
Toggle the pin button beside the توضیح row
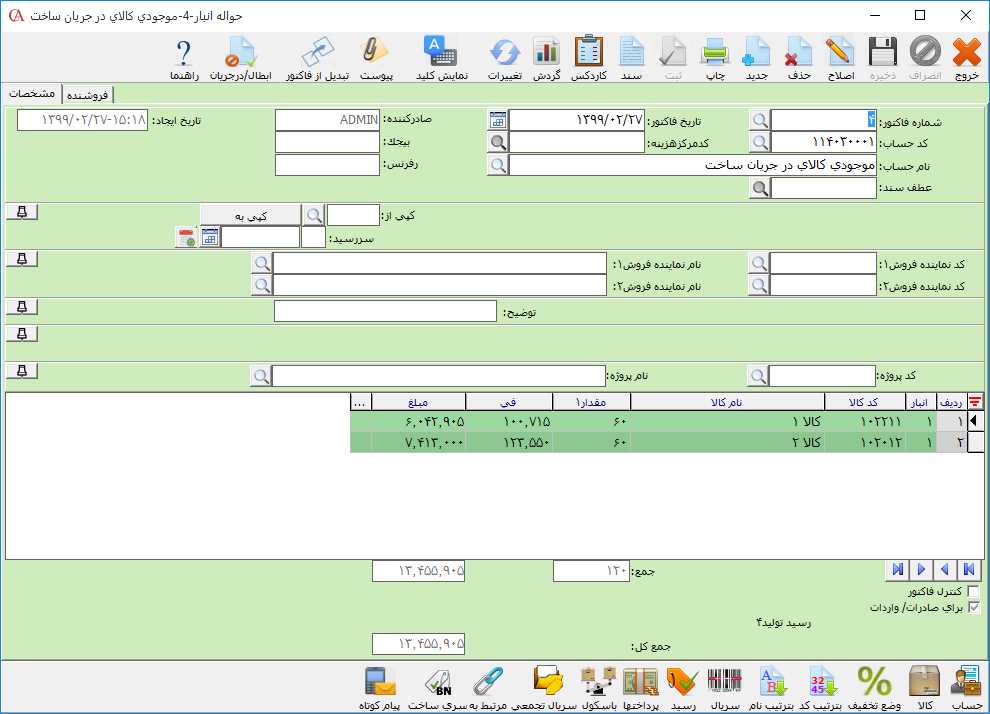pos(22,306)
